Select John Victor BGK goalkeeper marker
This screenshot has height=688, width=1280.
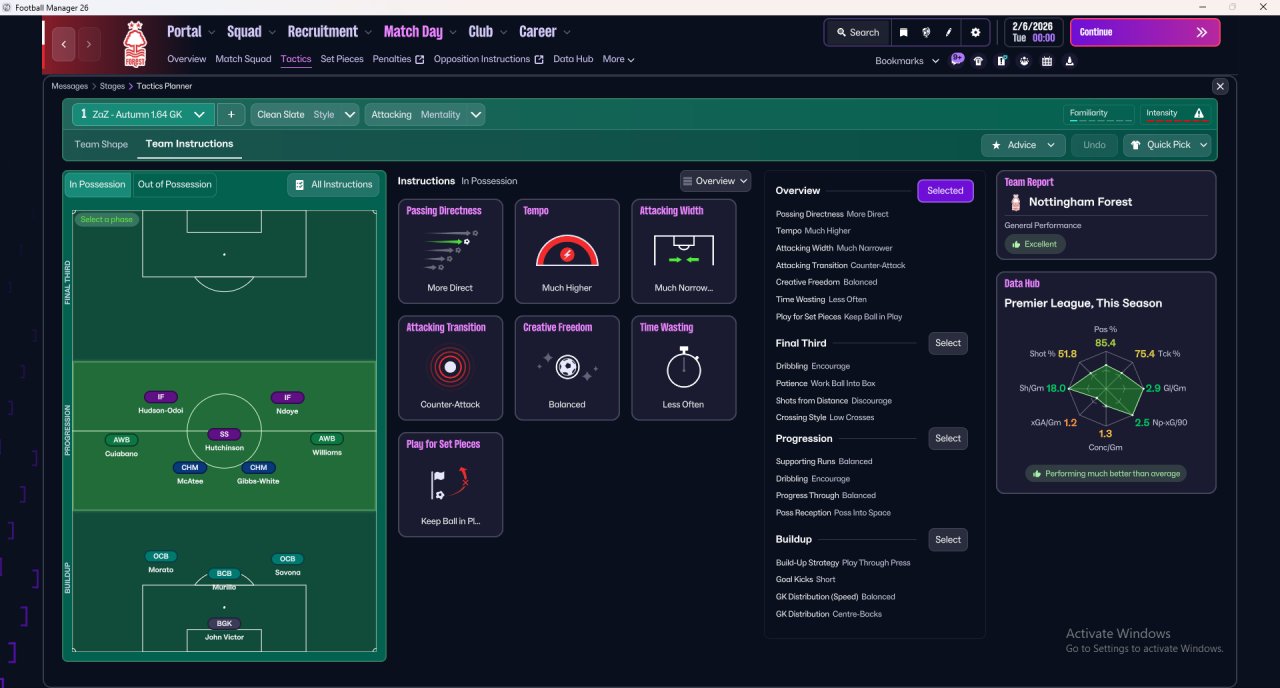(x=224, y=629)
